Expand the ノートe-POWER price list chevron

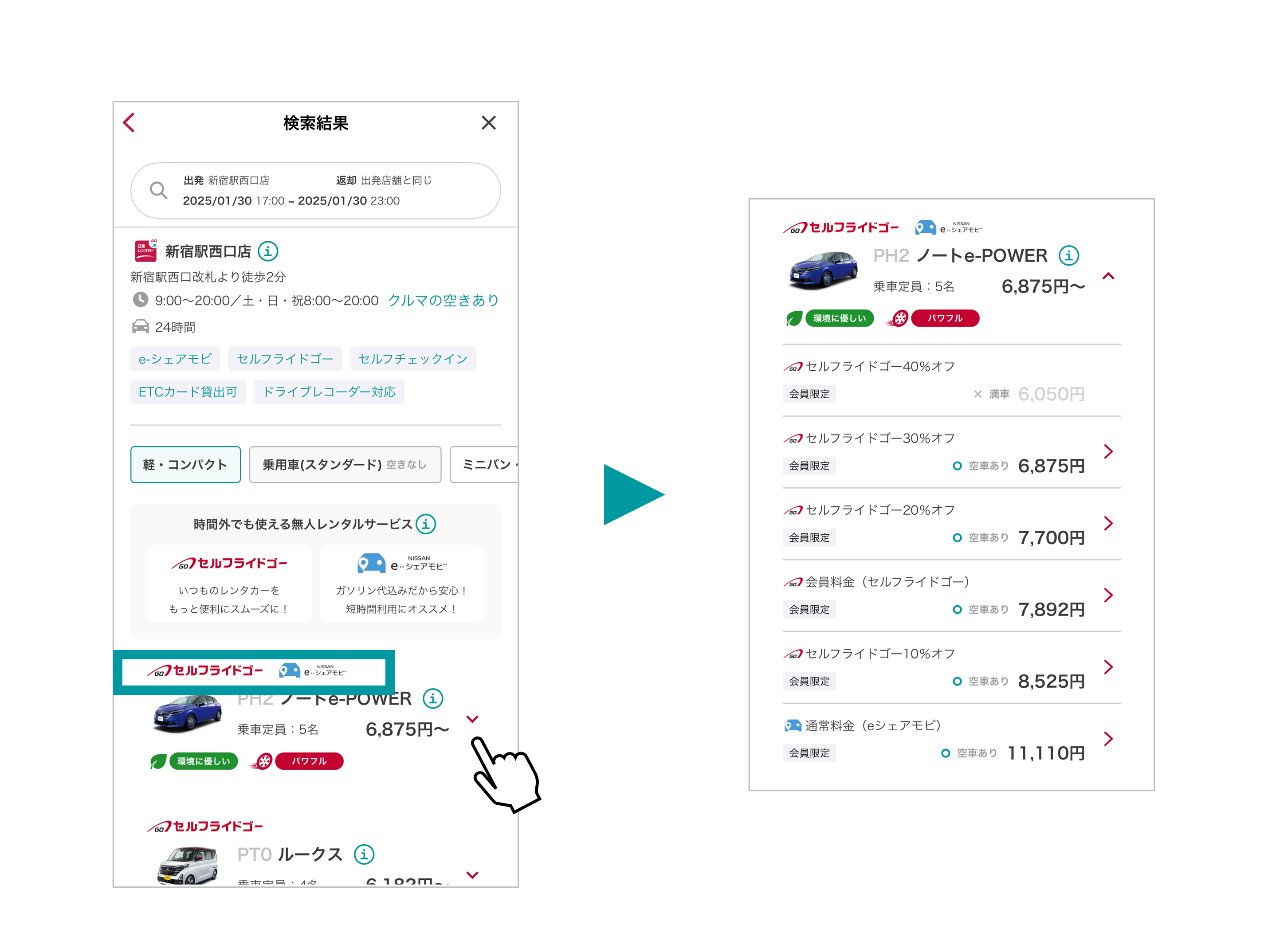472,719
